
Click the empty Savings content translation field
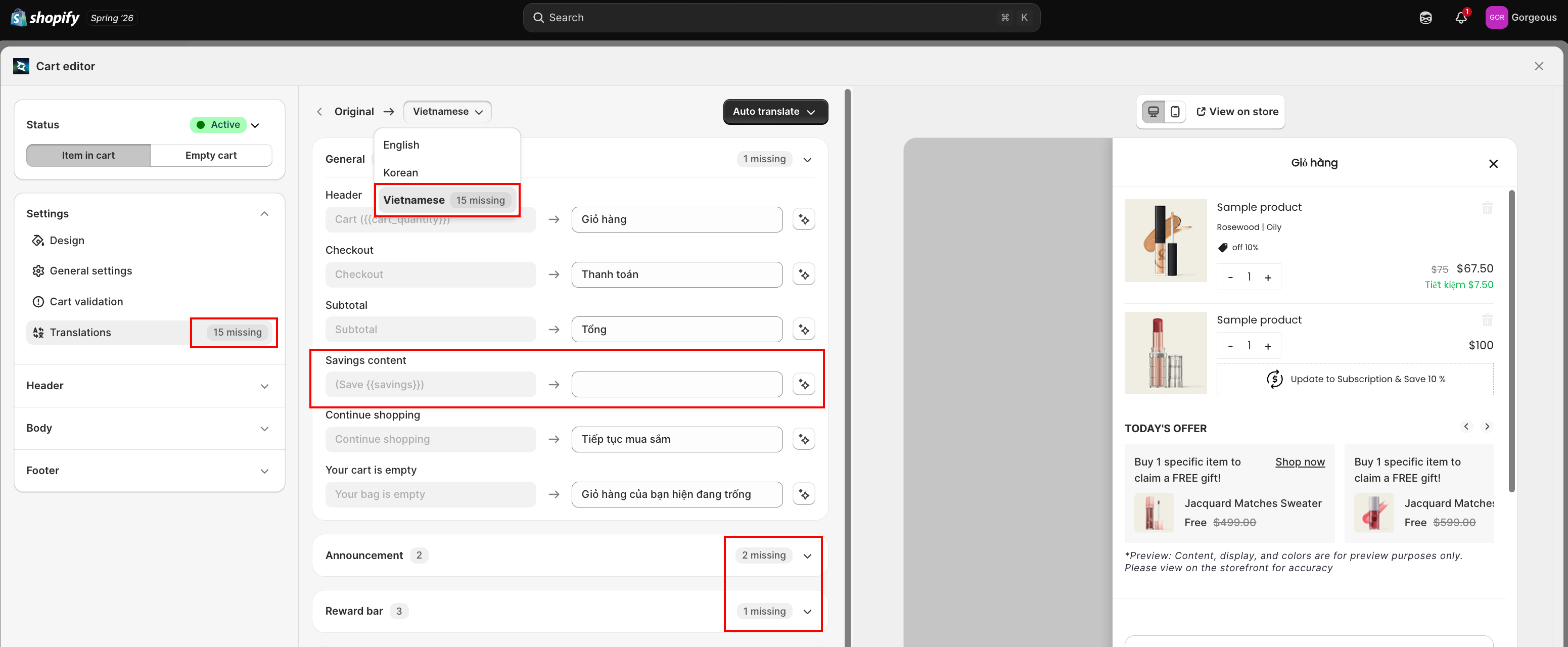pos(677,385)
